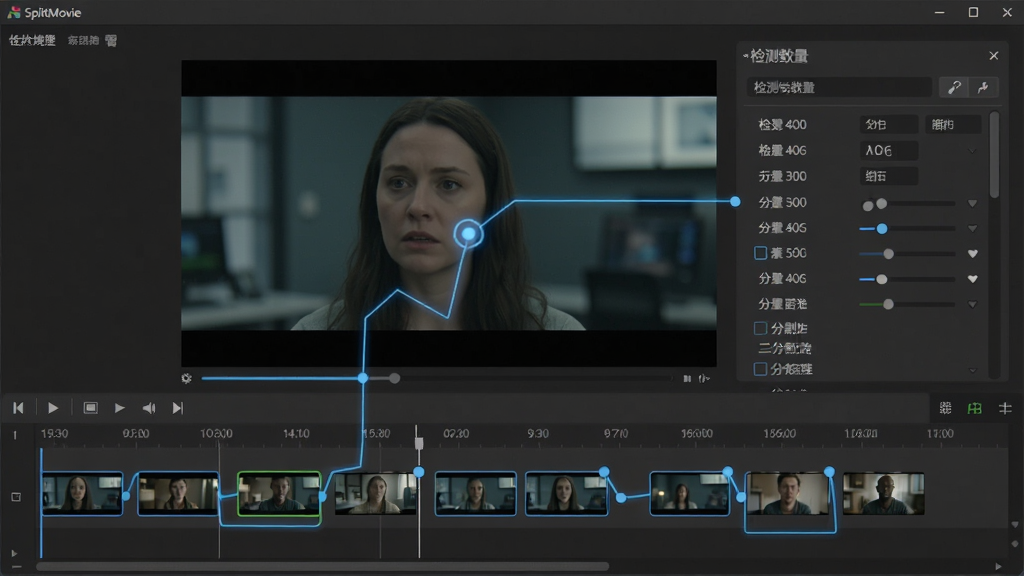The width and height of the screenshot is (1024, 576).
Task: Expand the arrow on the green slider row
Action: (x=972, y=304)
